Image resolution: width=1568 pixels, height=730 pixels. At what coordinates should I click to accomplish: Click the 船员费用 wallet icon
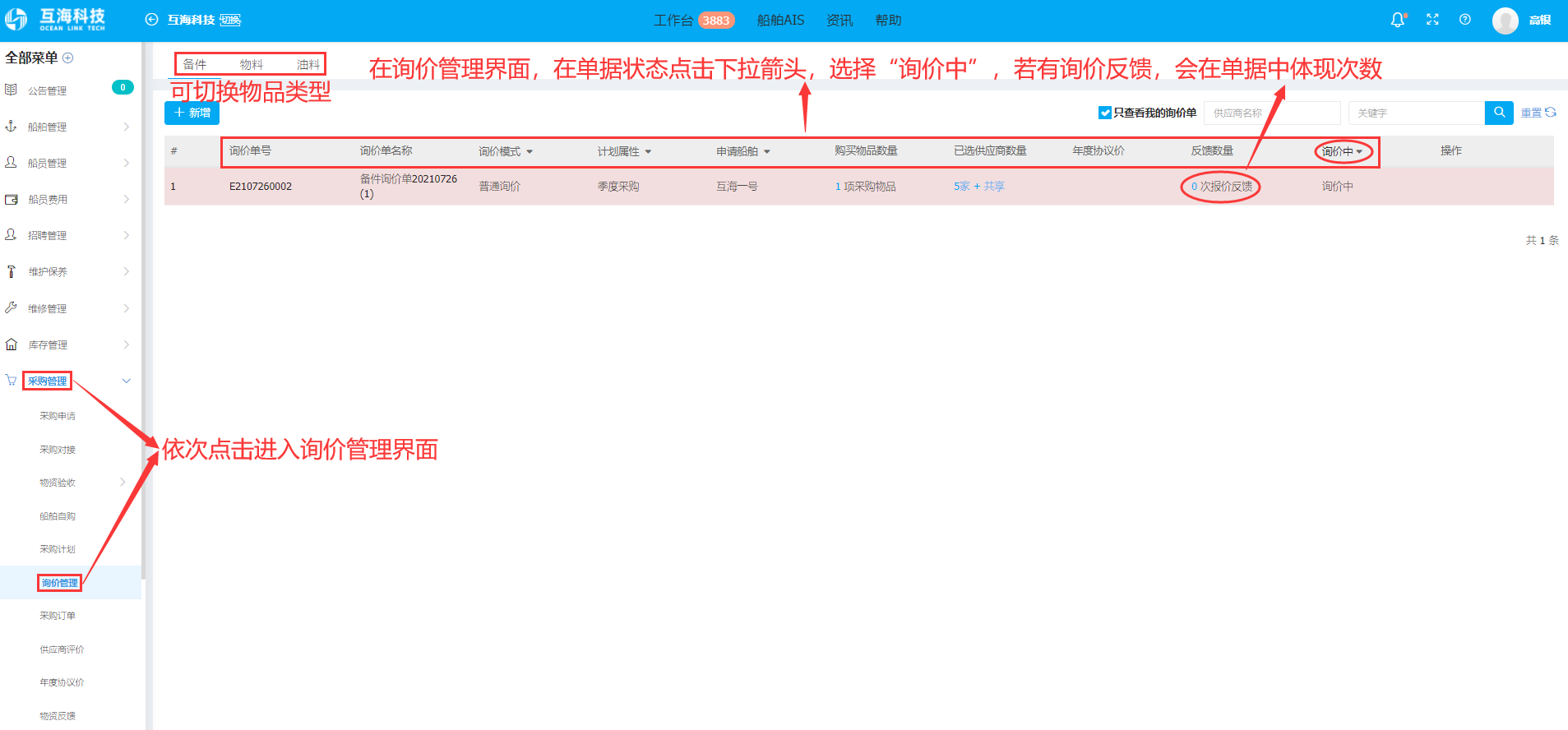[11, 199]
